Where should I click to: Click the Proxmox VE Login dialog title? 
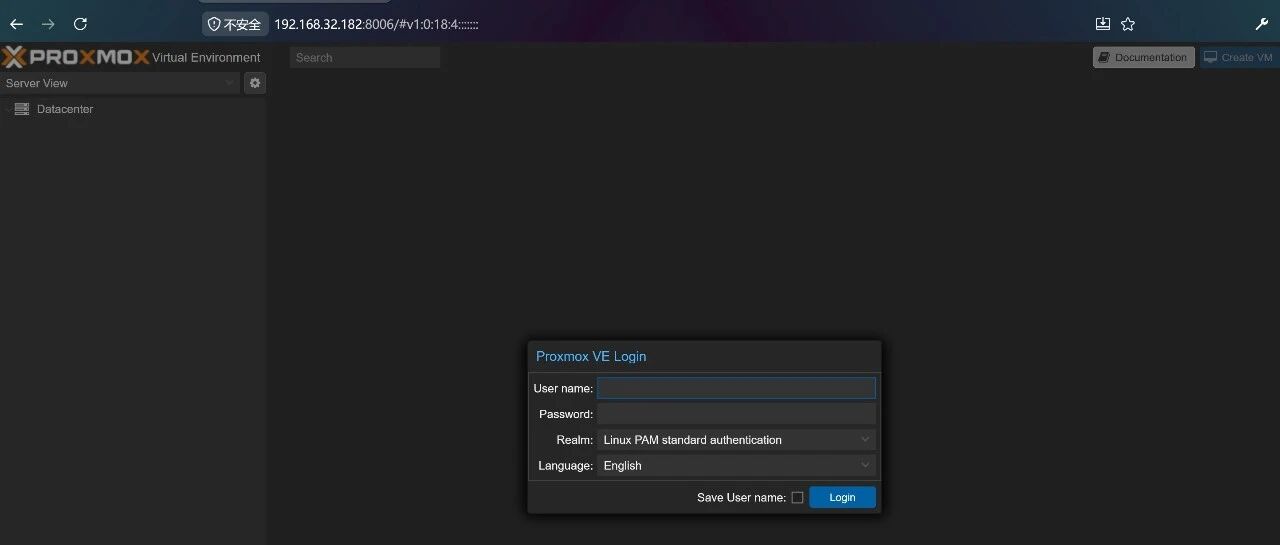(x=591, y=356)
